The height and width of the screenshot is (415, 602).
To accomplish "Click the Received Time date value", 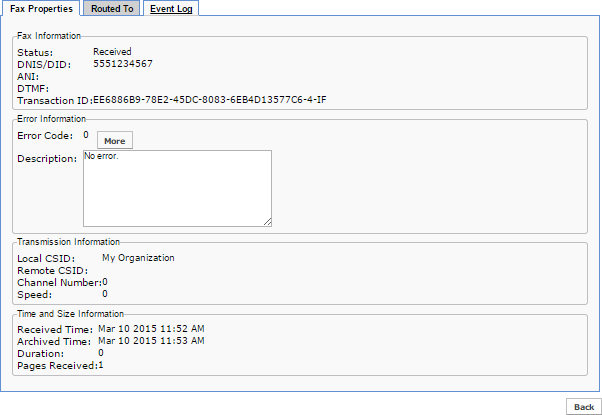I will pos(151,329).
